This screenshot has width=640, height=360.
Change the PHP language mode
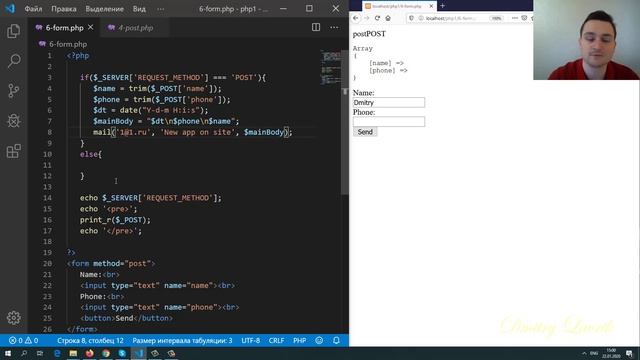click(x=299, y=340)
